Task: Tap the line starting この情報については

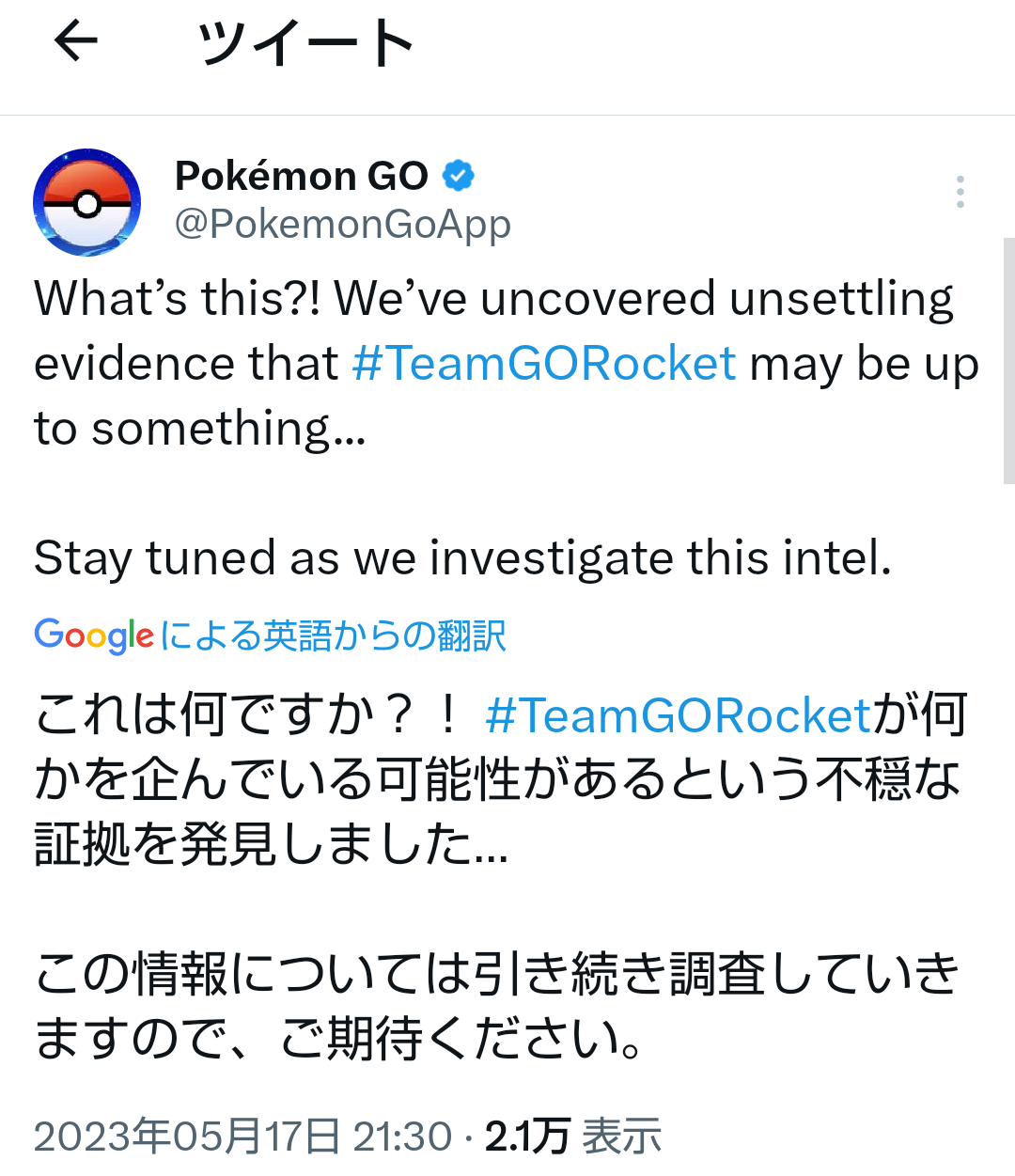Action: pyautogui.click(x=497, y=974)
